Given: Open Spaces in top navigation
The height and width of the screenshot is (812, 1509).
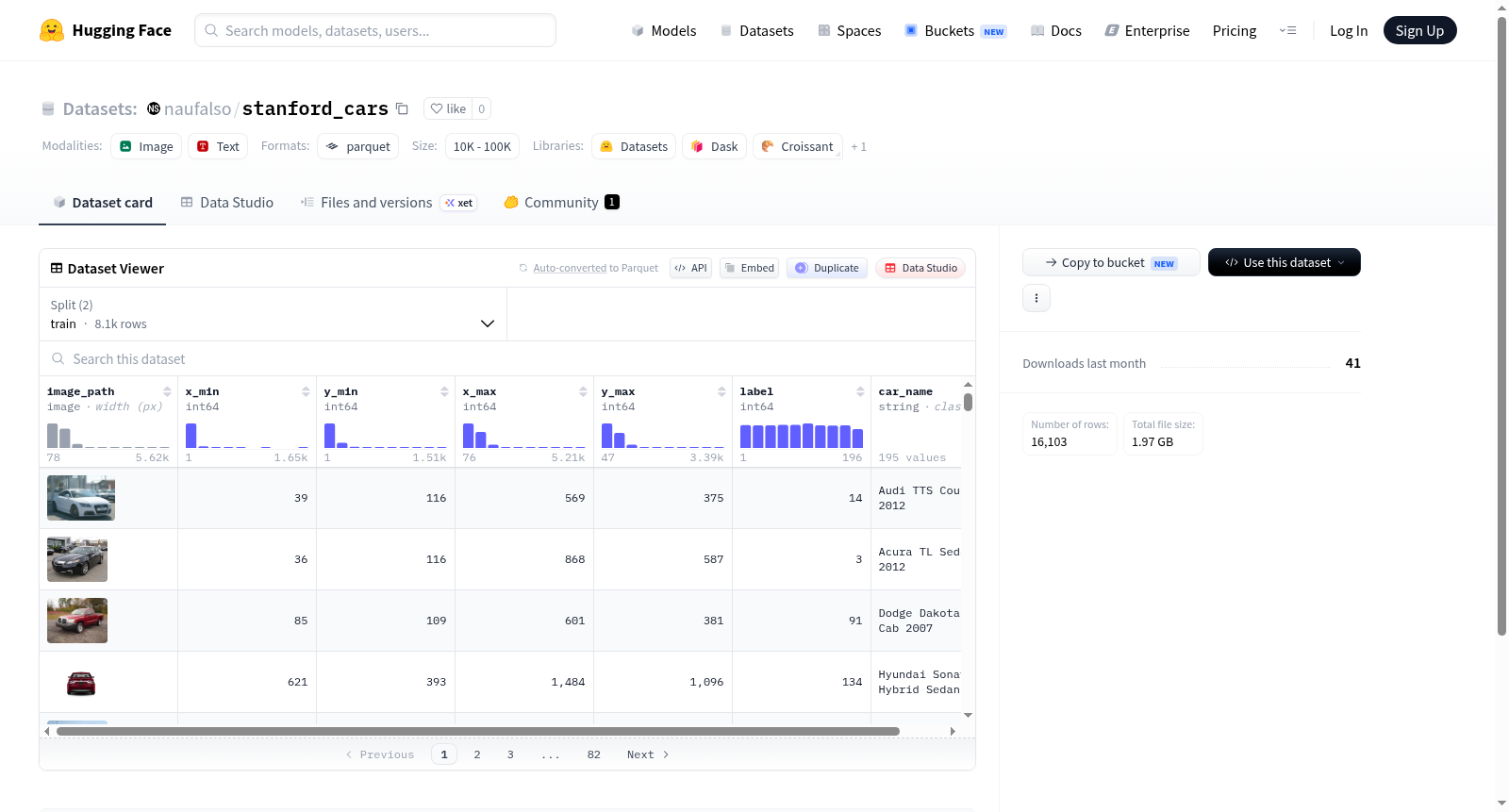Looking at the screenshot, I should click(x=849, y=31).
